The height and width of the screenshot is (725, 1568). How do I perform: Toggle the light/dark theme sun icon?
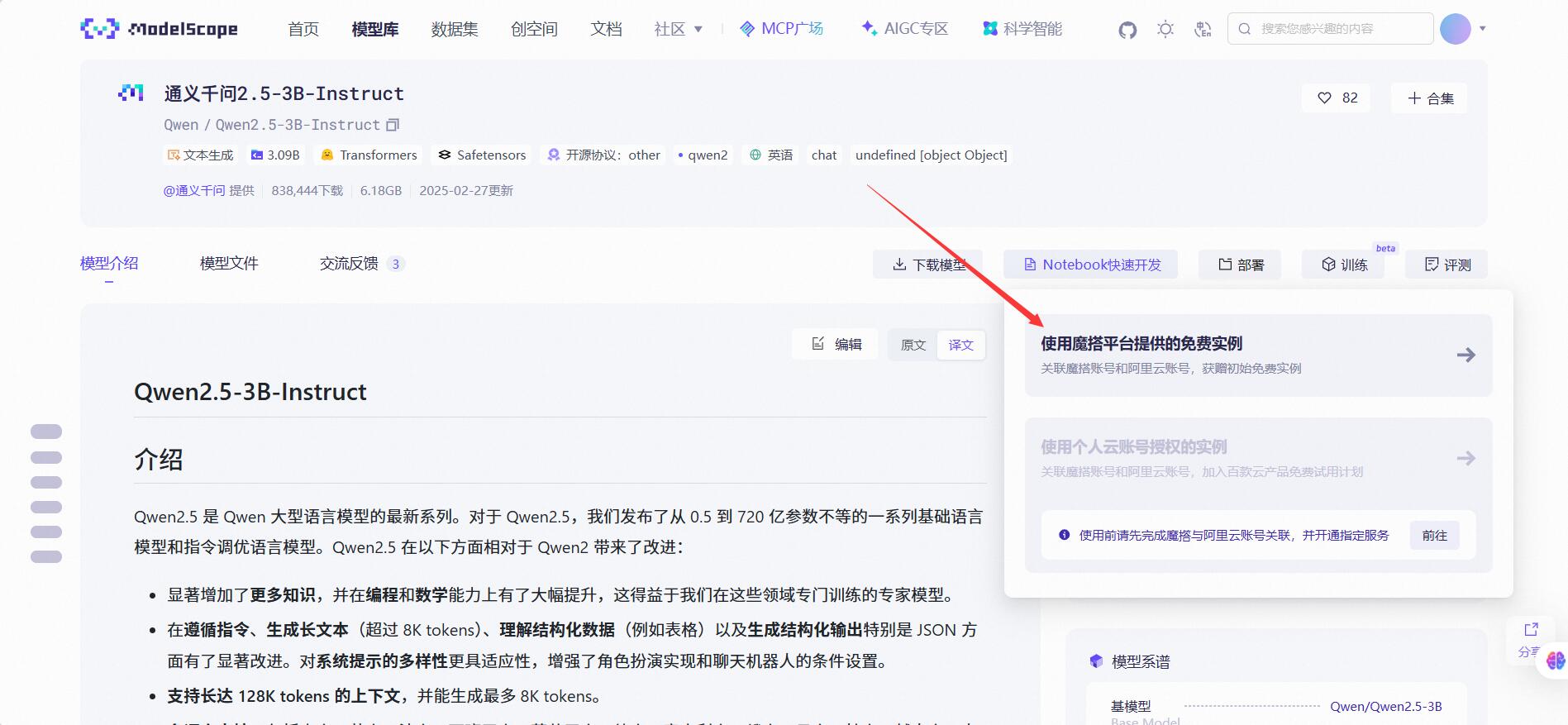[x=1165, y=29]
